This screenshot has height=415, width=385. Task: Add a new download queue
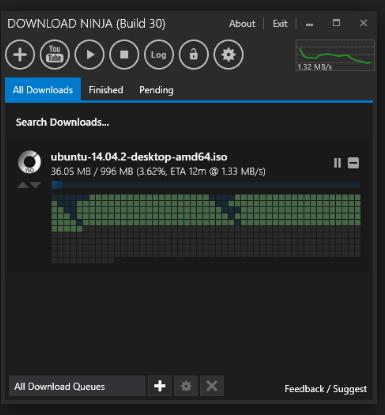160,386
